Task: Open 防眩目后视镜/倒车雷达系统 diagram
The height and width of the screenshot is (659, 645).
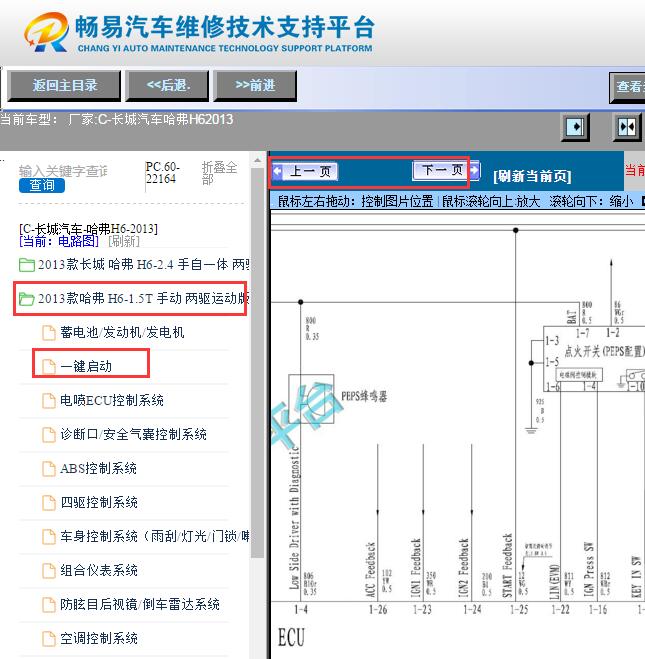Action: coord(140,604)
